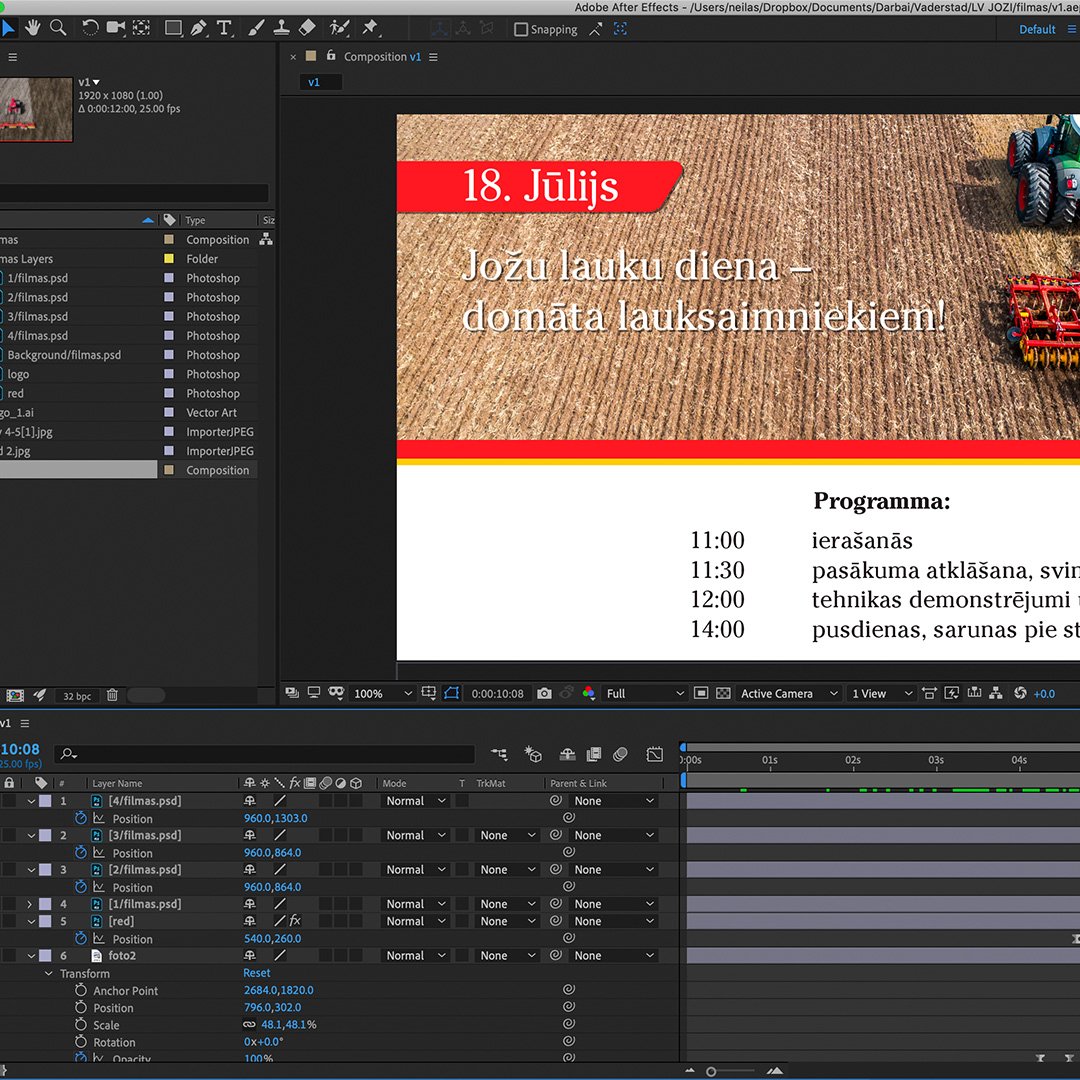Switch to the v1 composition tab
This screenshot has width=1080, height=1080.
[314, 82]
